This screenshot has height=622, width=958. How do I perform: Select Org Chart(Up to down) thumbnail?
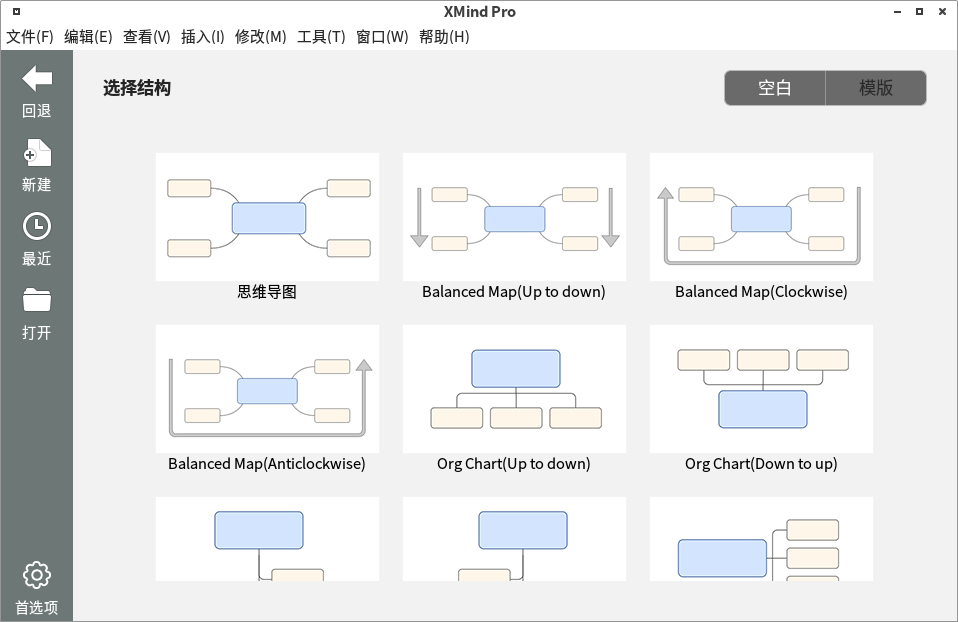(x=514, y=389)
